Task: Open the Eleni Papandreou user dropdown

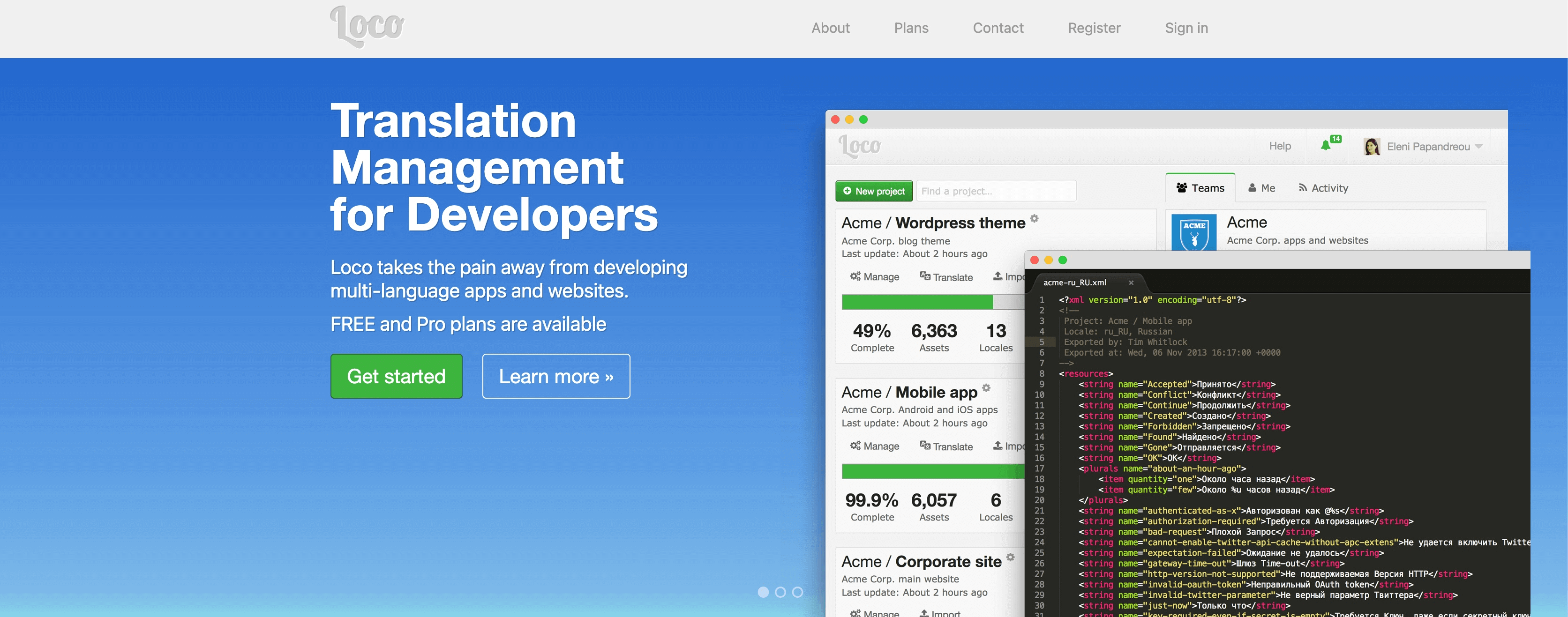Action: tap(1435, 147)
